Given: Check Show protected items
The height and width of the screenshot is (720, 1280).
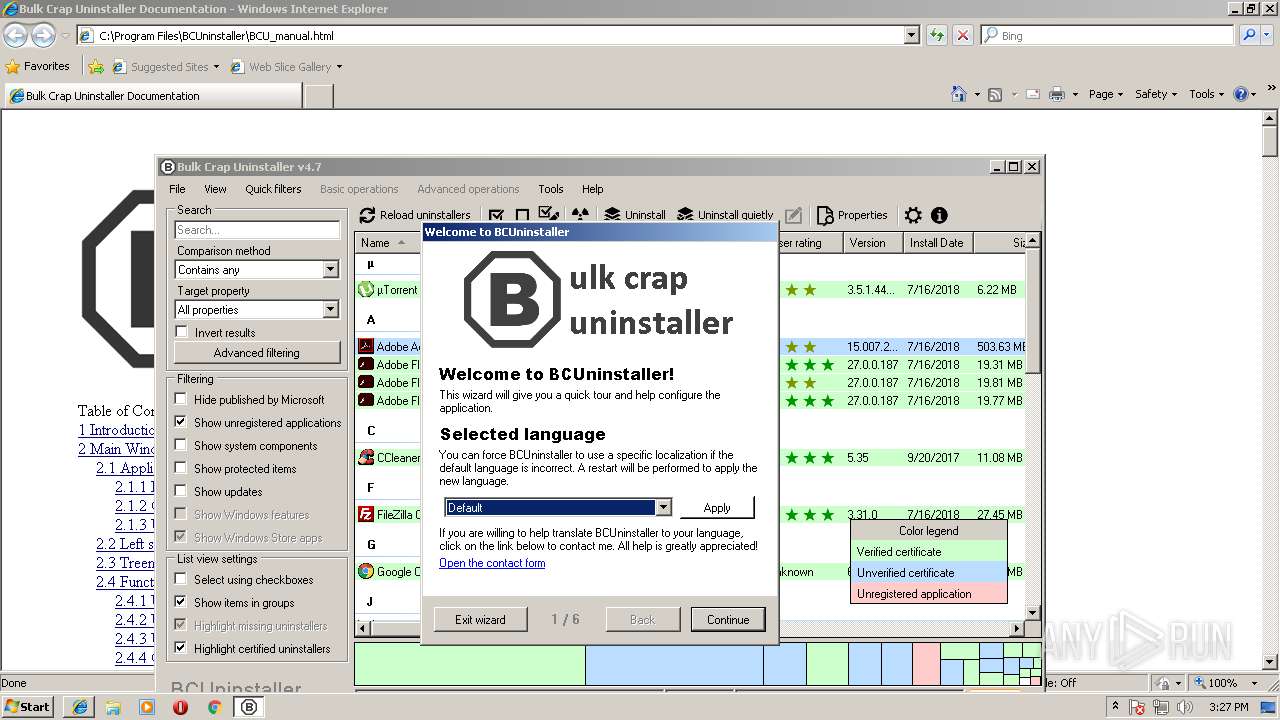Looking at the screenshot, I should coord(181,468).
